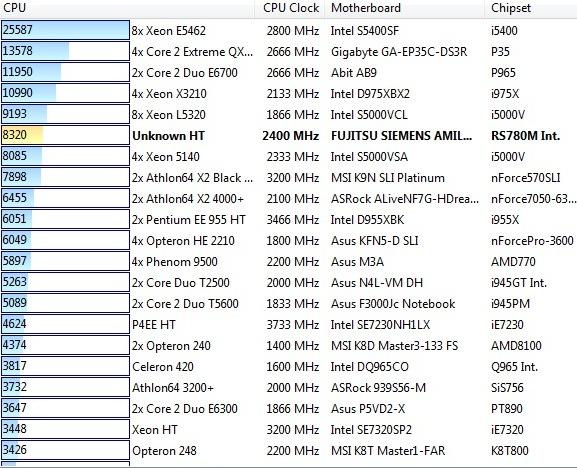Click the i975X chipset cell

[x=505, y=94]
